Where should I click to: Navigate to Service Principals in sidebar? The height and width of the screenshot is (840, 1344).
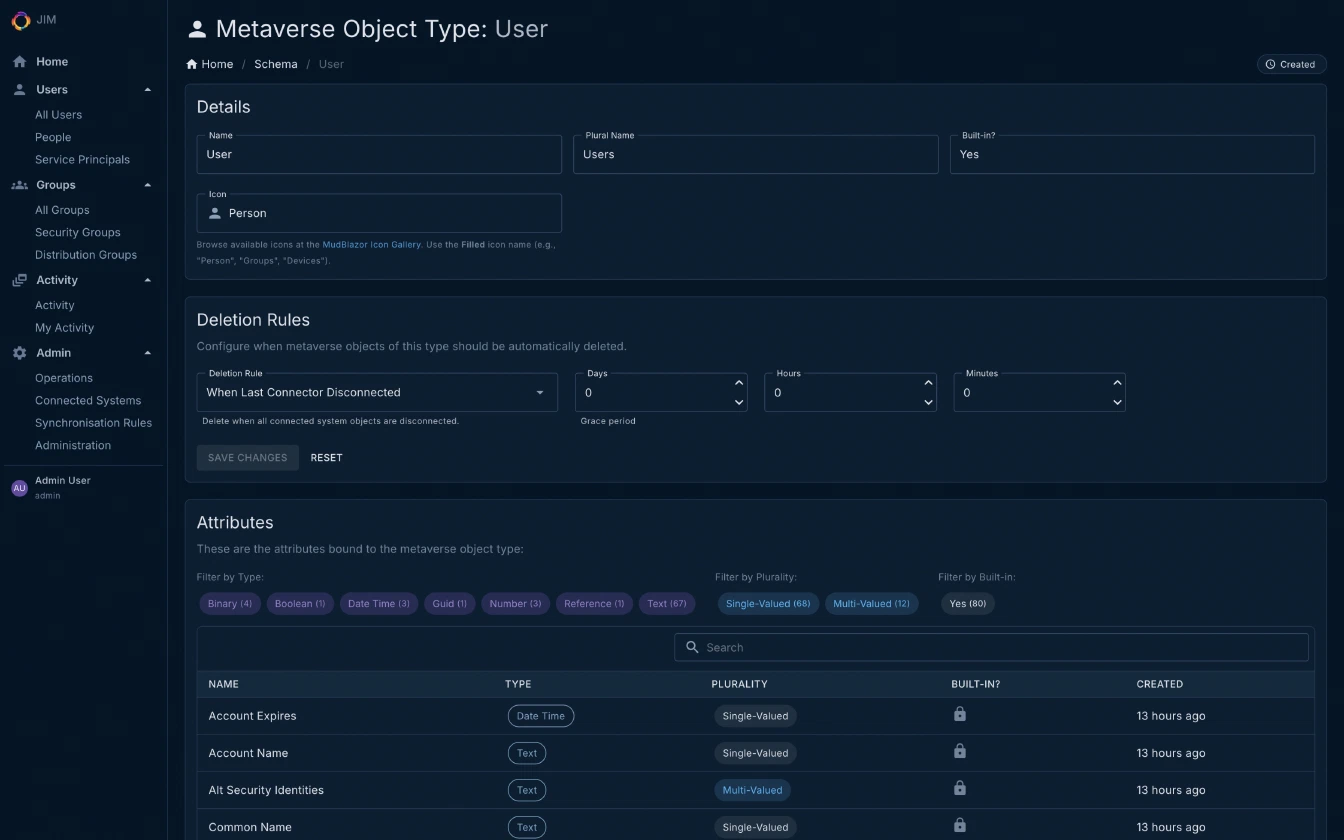coord(82,159)
